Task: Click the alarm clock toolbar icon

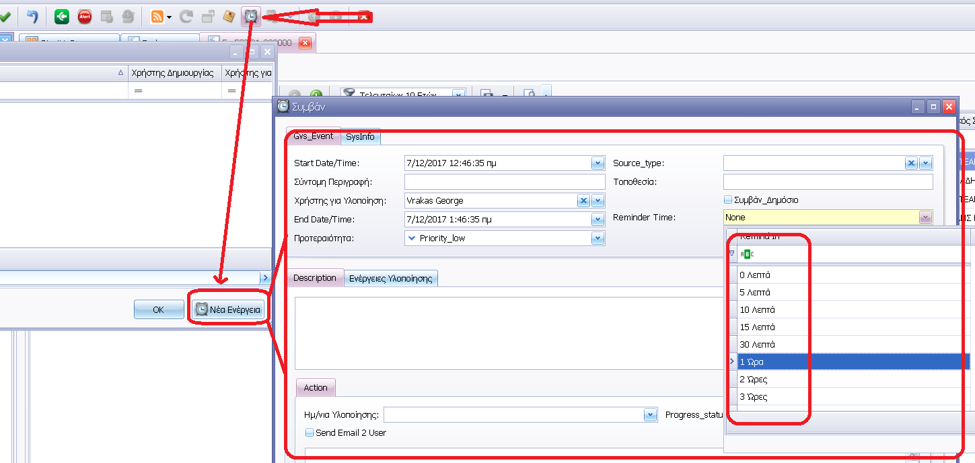Action: 252,16
